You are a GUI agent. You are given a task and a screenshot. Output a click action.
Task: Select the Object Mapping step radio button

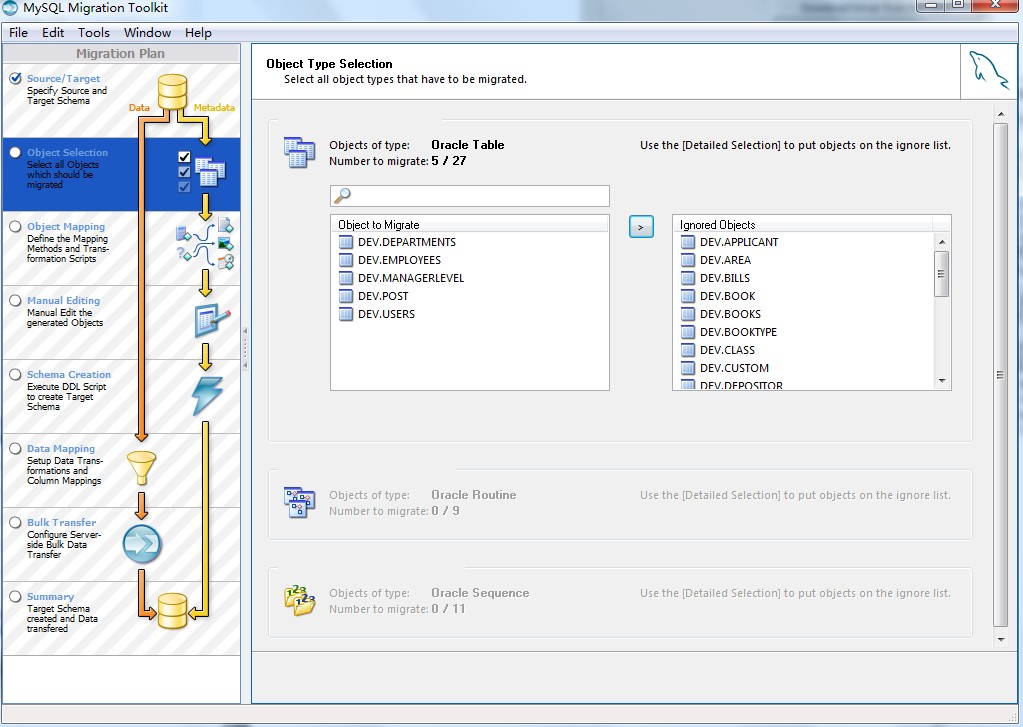point(15,226)
